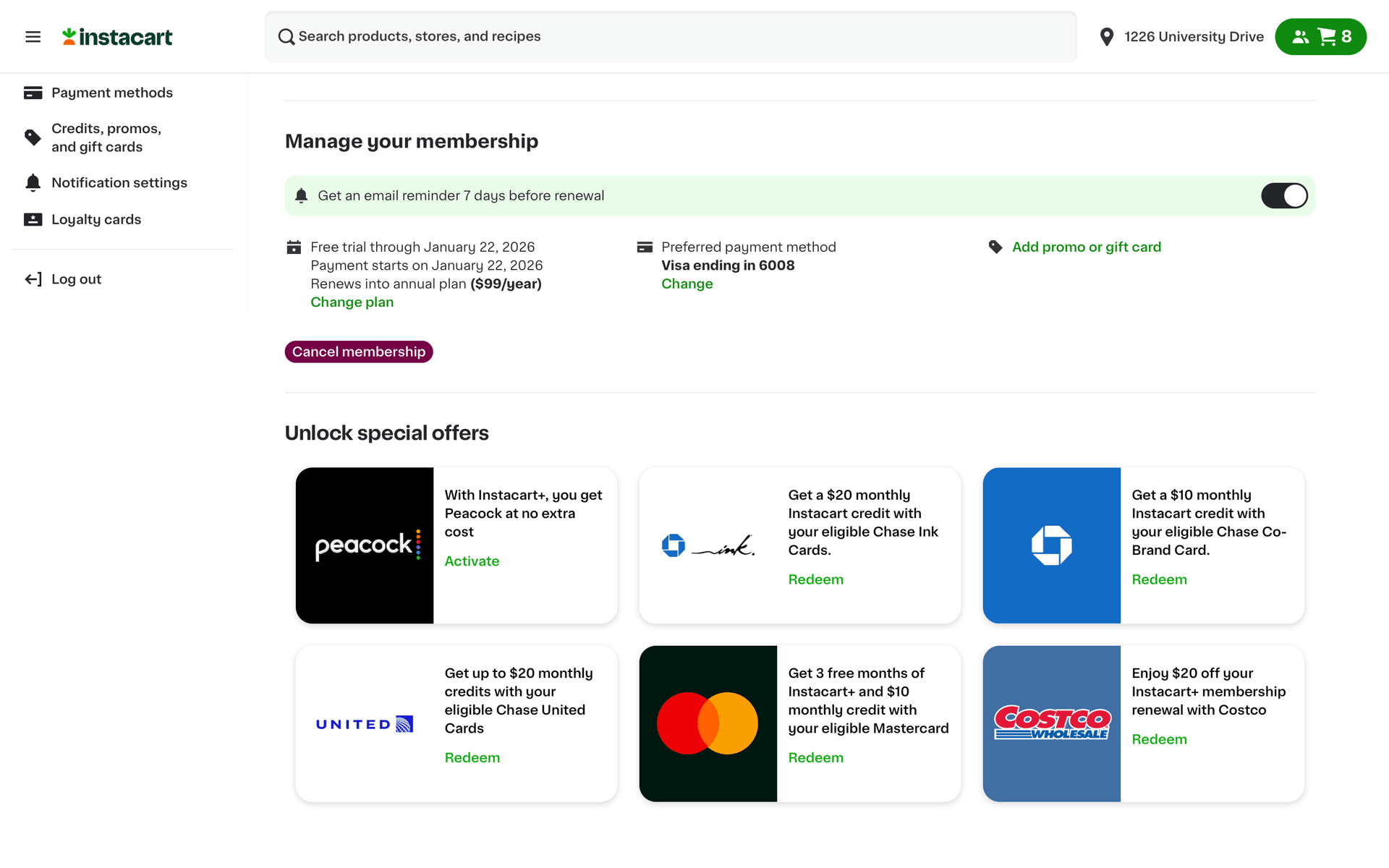The height and width of the screenshot is (868, 1389).
Task: Click 'Get an email reminder 7 days' text
Action: [x=461, y=196]
